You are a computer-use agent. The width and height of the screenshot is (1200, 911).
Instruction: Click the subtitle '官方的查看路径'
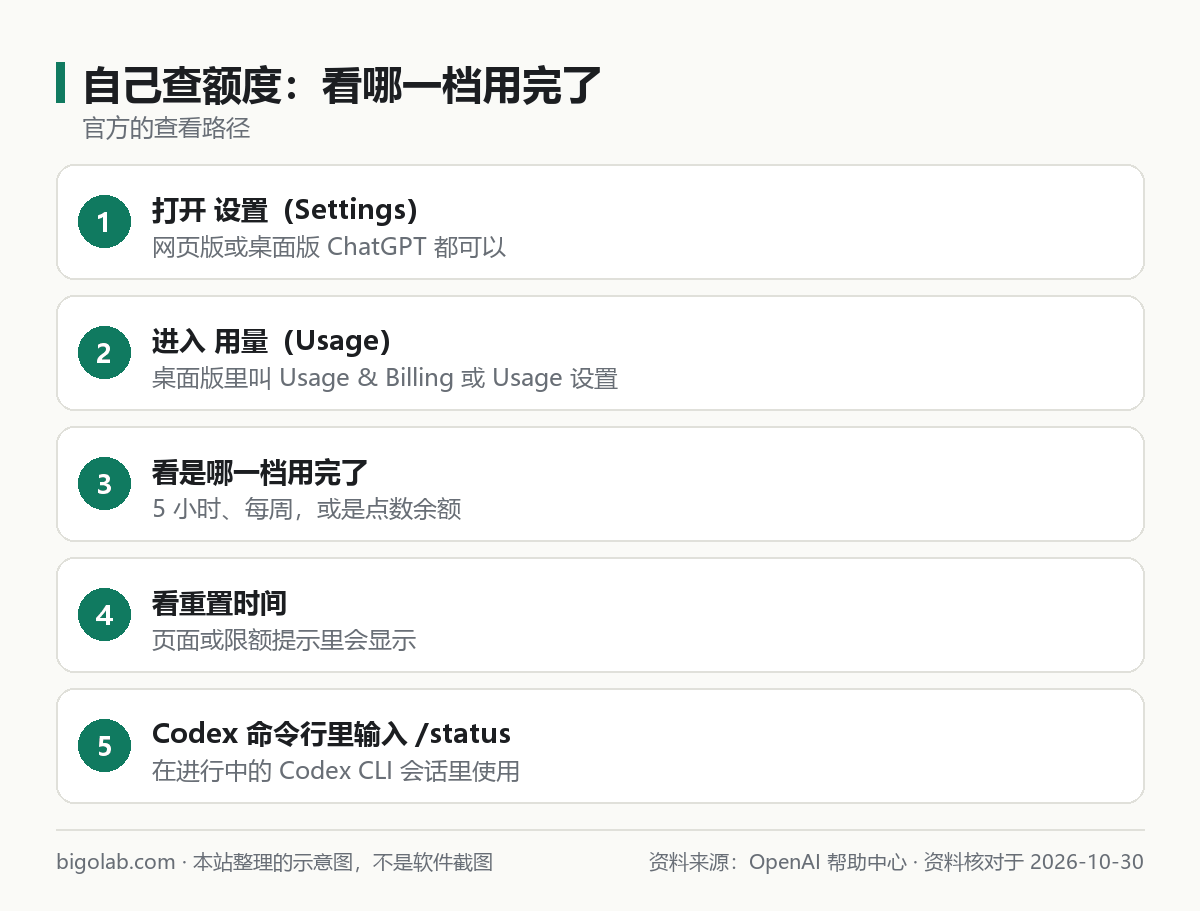click(166, 129)
